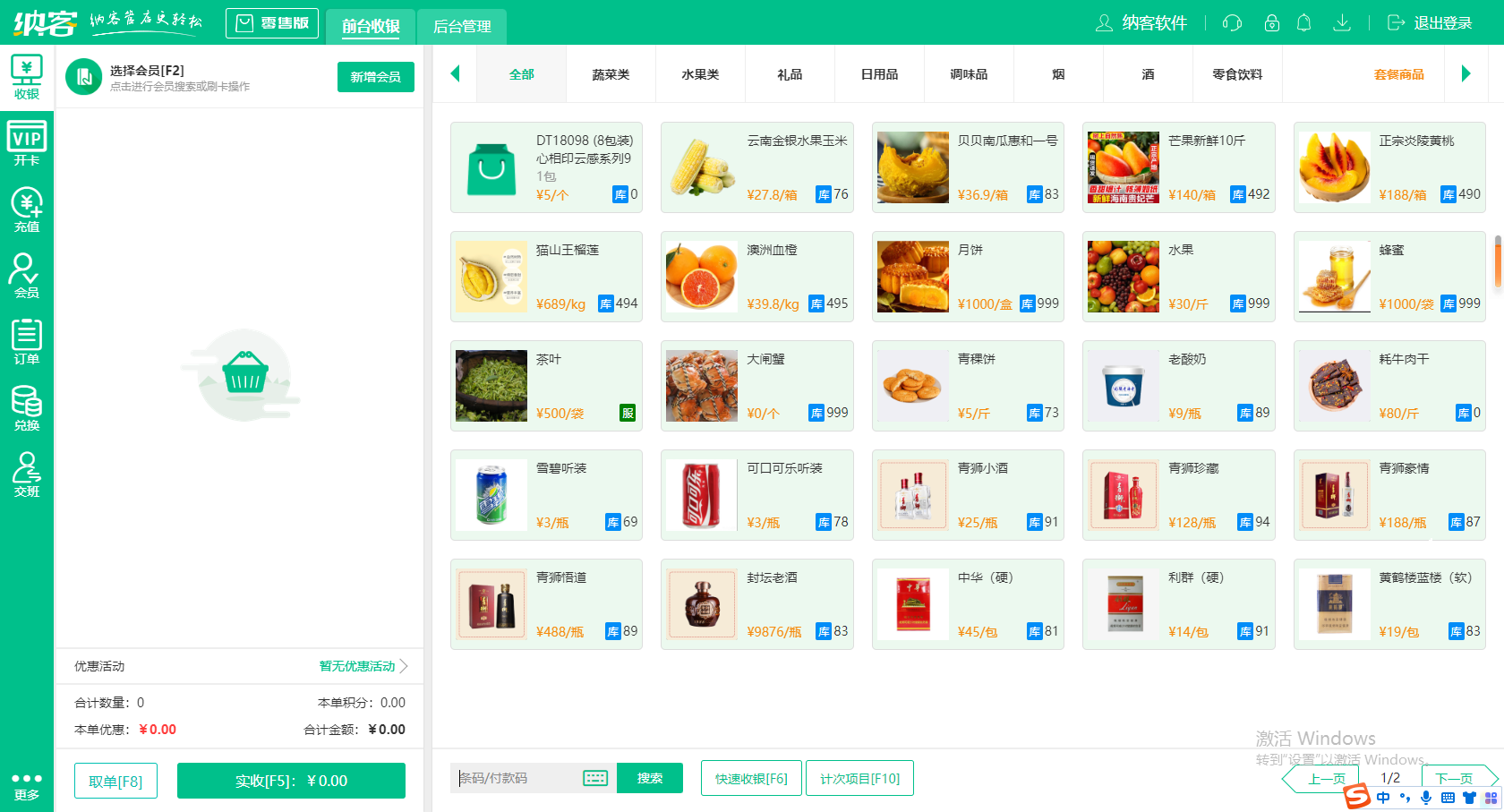Select the 水果类 category tab
Image resolution: width=1504 pixels, height=812 pixels.
pos(700,74)
